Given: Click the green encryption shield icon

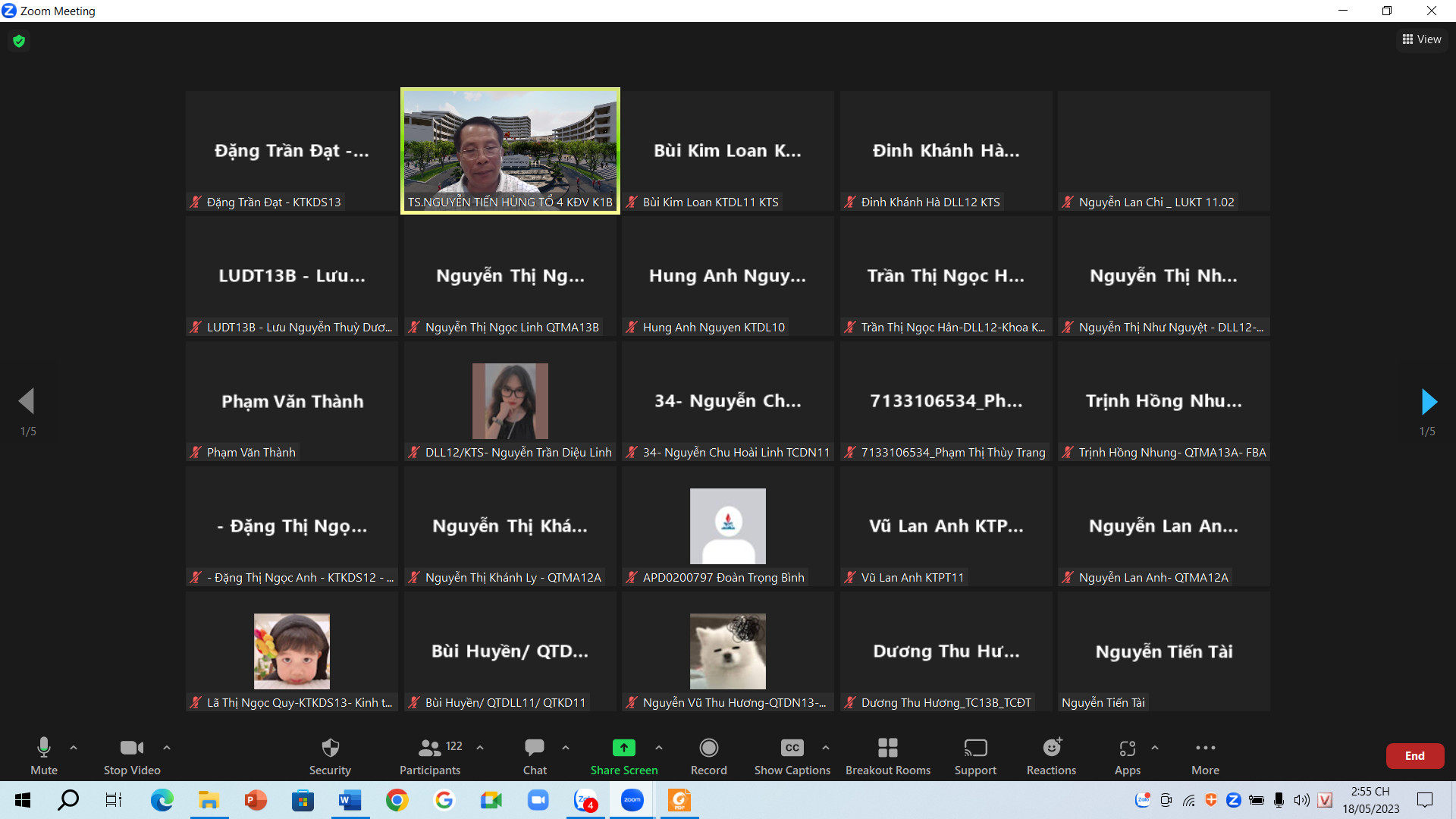Looking at the screenshot, I should click(x=19, y=41).
